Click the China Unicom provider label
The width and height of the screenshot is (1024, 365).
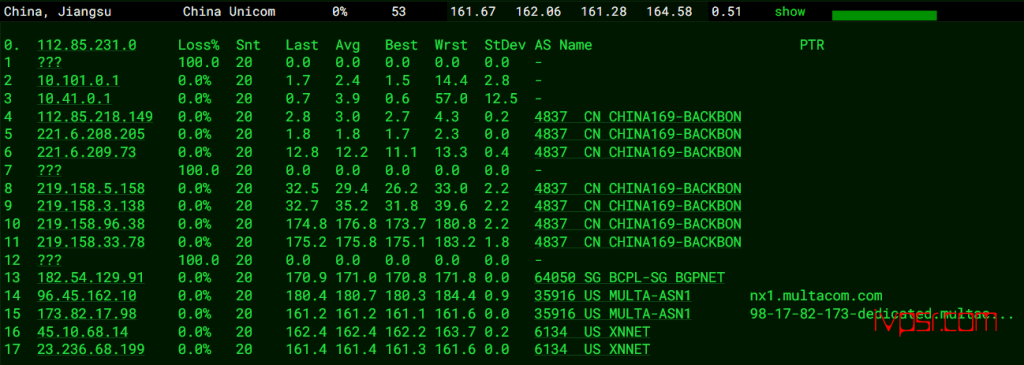(x=229, y=12)
